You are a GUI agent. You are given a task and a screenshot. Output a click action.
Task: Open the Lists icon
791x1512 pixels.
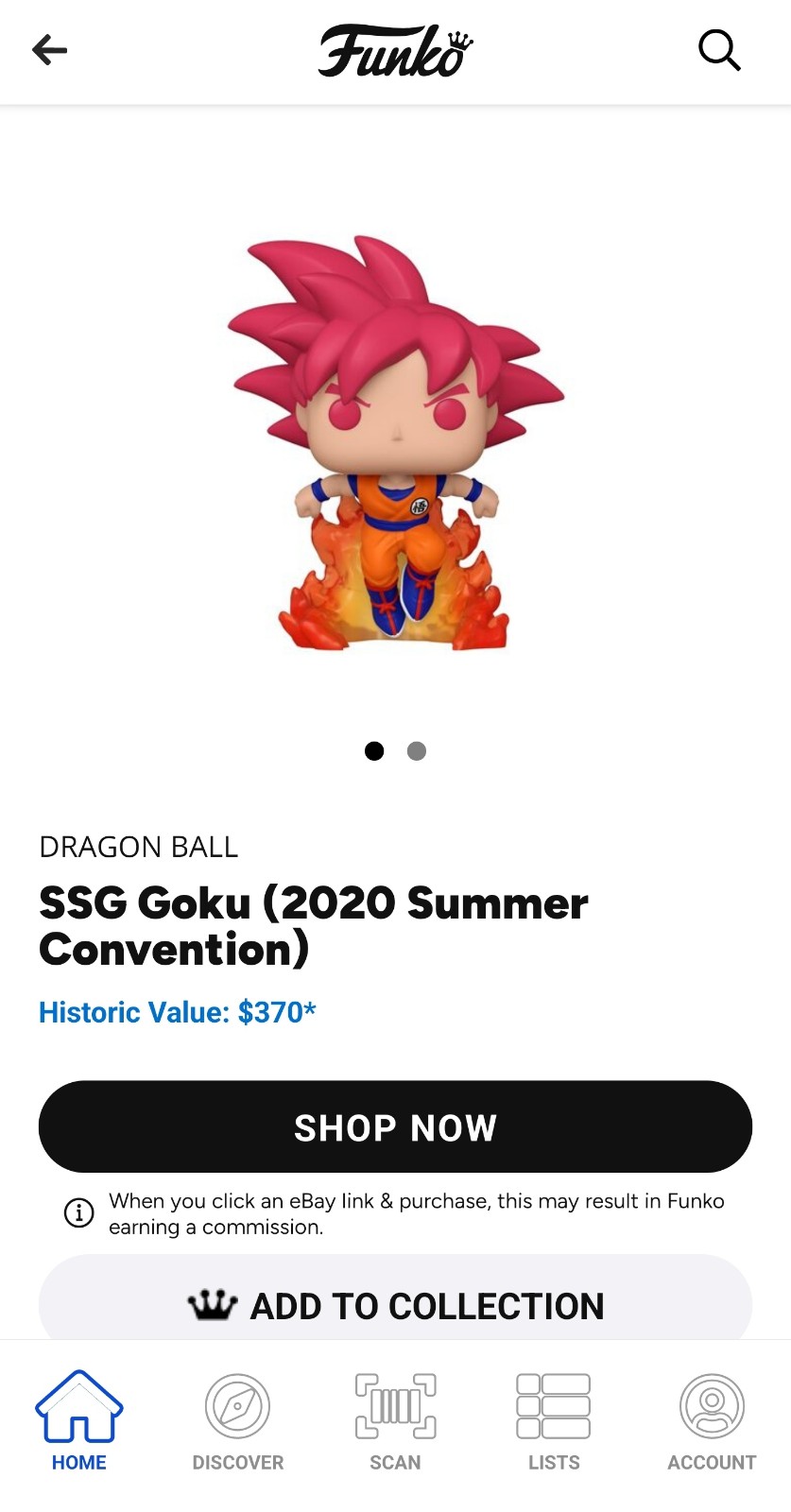pos(554,1406)
